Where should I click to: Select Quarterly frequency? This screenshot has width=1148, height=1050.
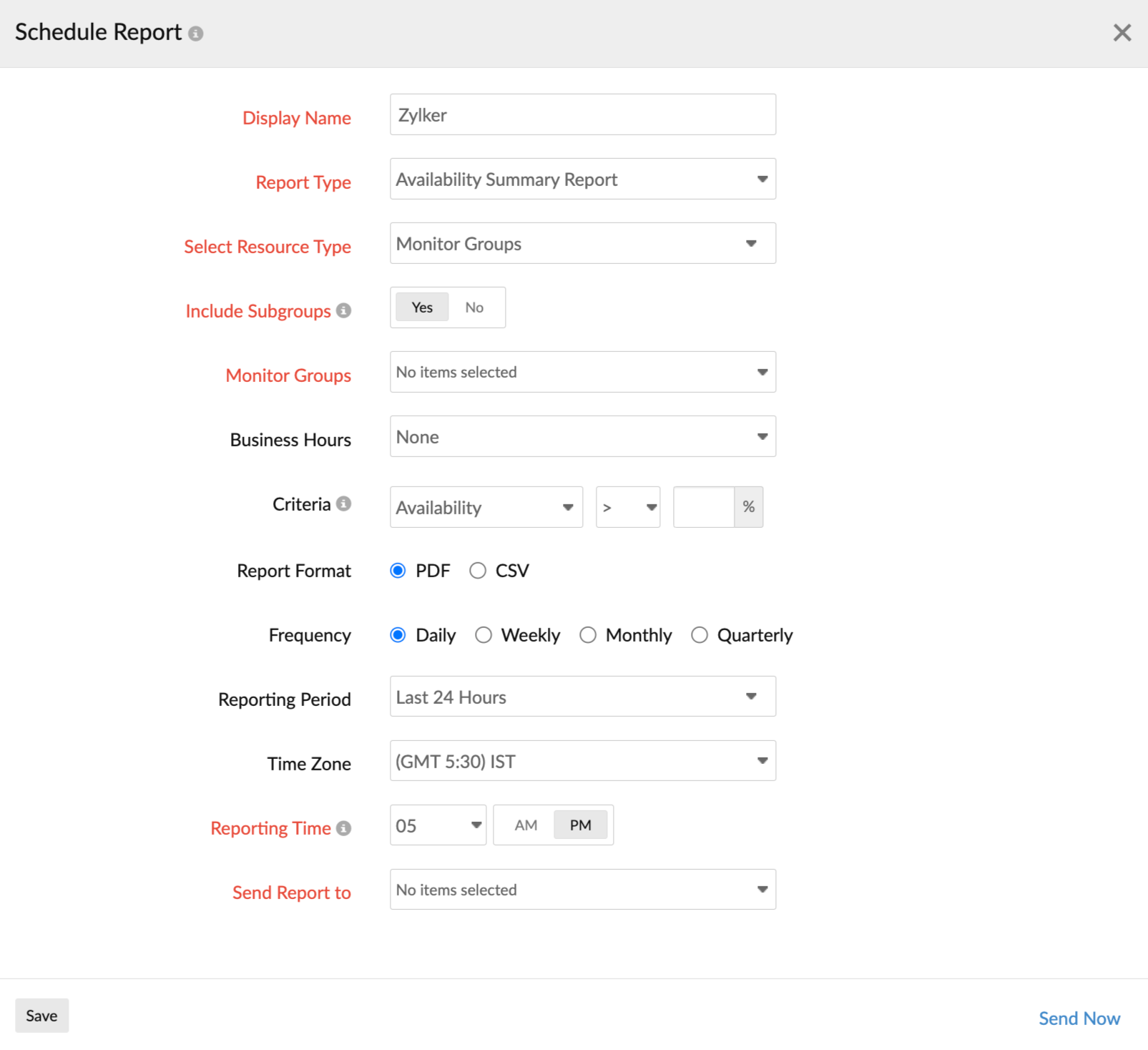click(x=700, y=634)
